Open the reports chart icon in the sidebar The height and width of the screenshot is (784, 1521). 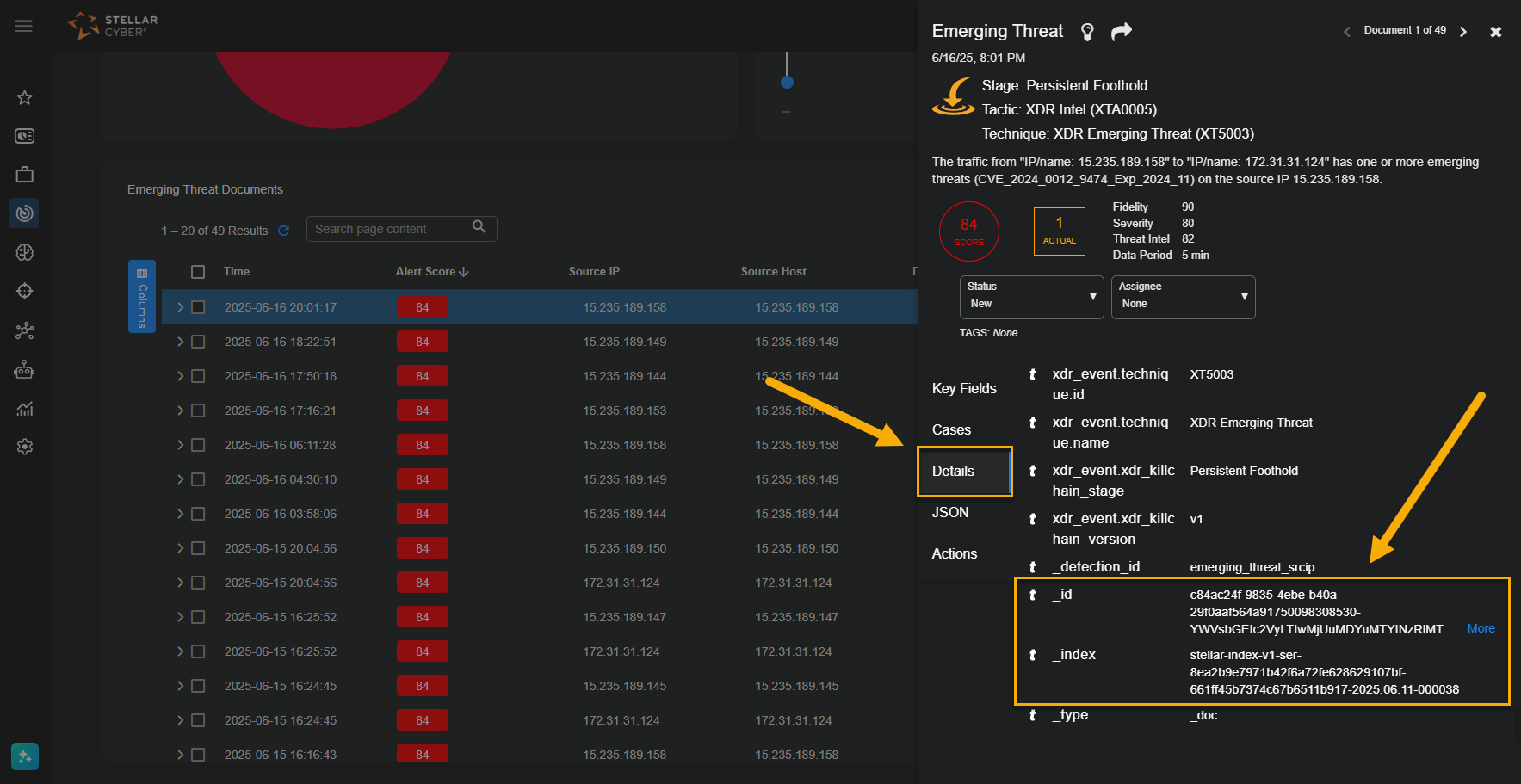click(23, 408)
